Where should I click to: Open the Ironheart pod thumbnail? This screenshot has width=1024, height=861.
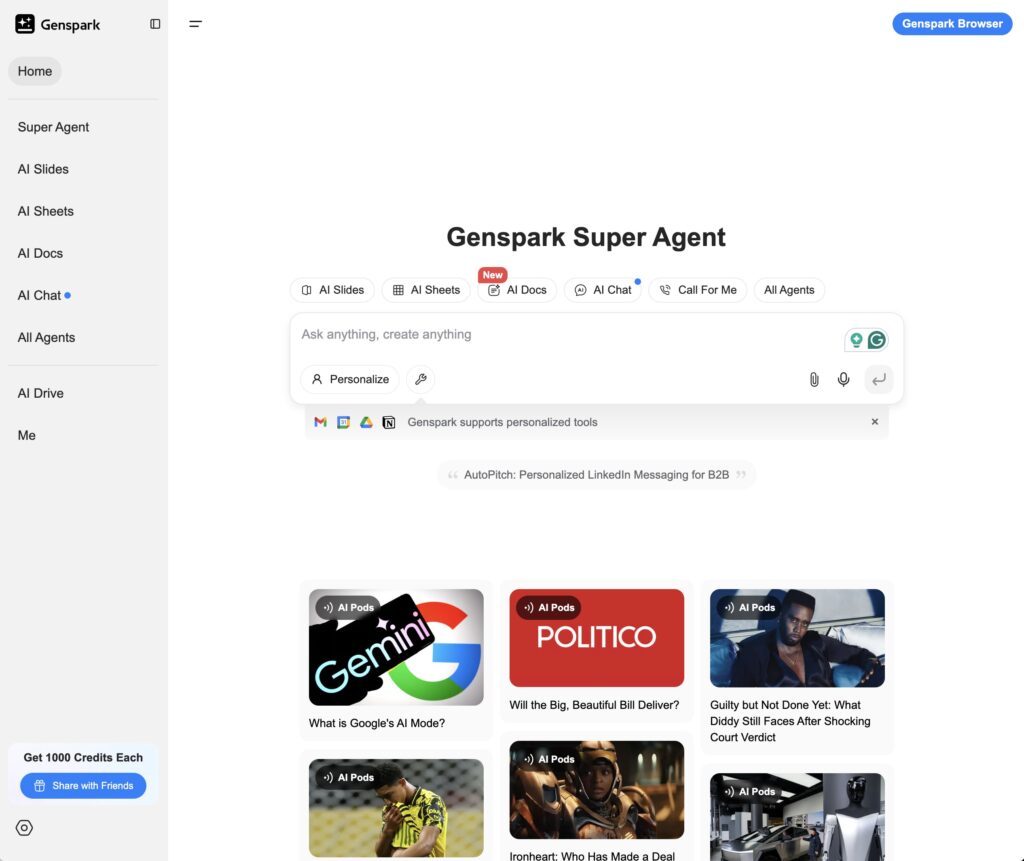click(x=597, y=790)
